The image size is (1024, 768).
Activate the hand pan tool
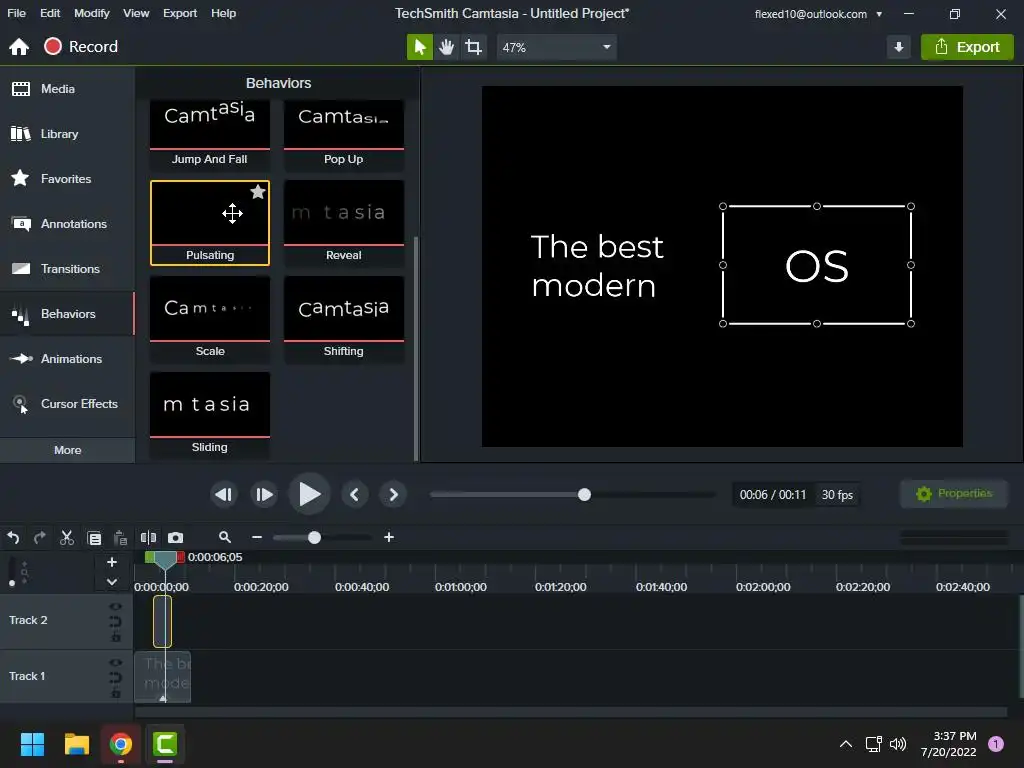tap(447, 47)
